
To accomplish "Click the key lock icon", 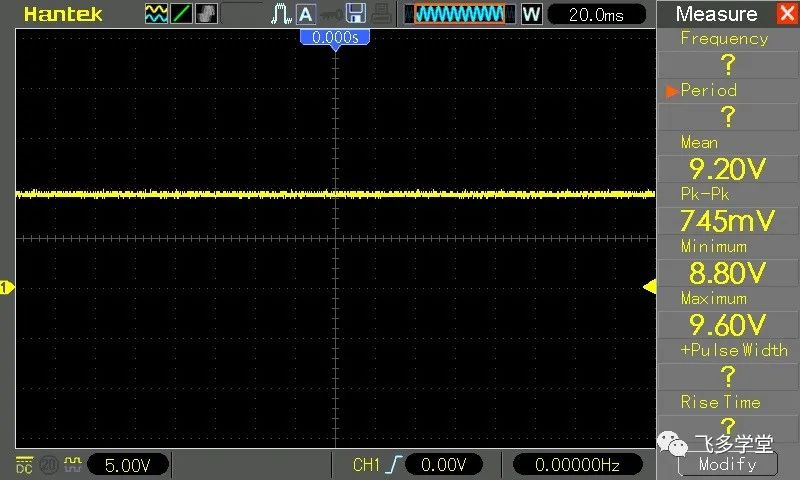I will [x=332, y=14].
